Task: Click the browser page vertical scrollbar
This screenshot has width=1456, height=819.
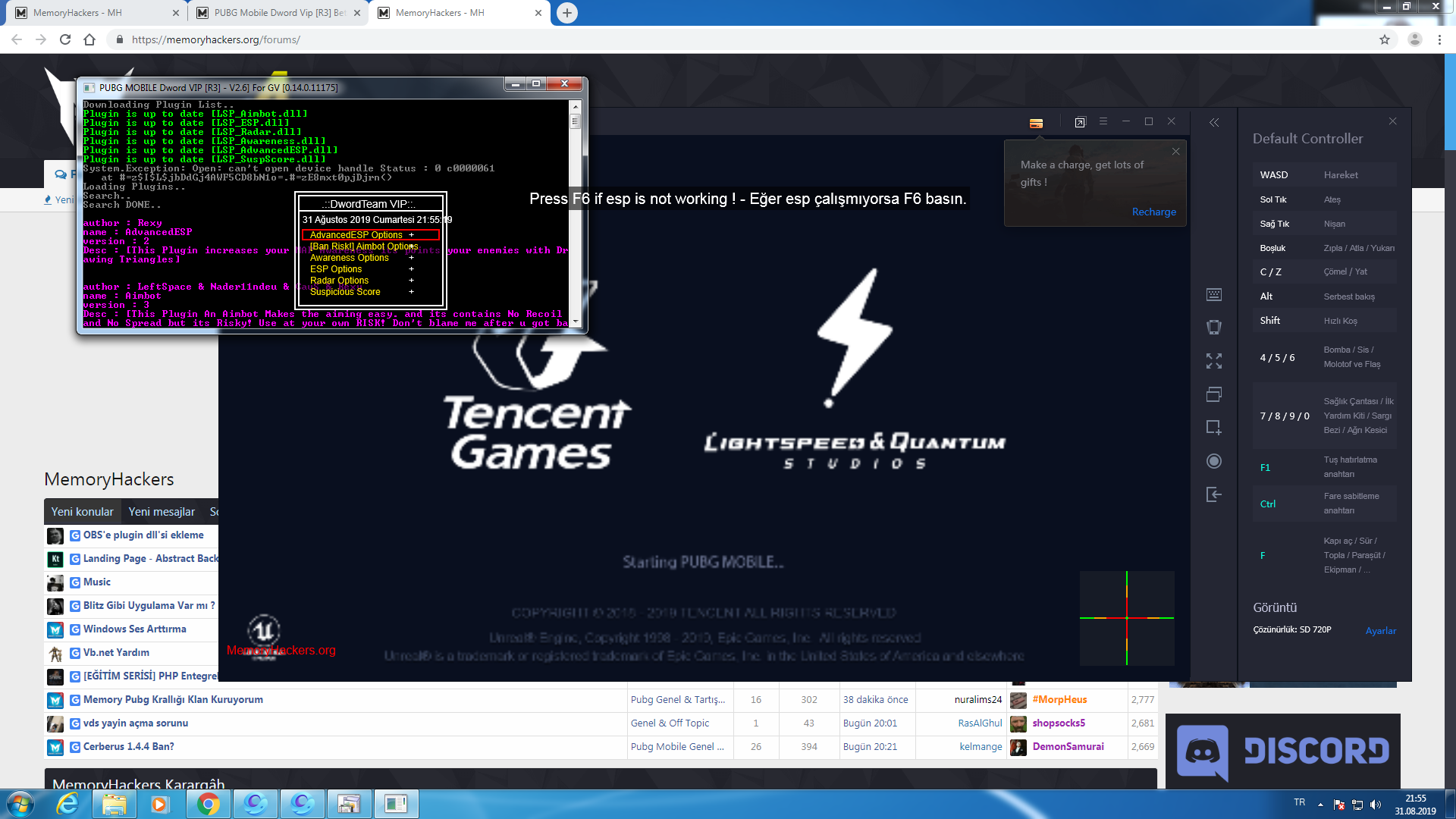Action: (1450, 102)
